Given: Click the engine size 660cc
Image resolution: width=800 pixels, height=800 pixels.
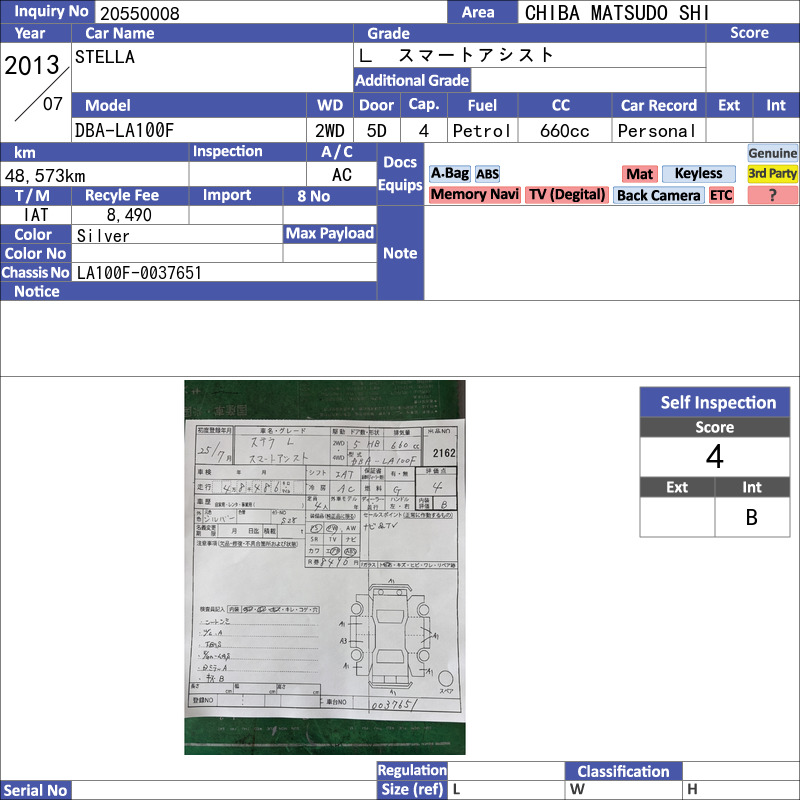Looking at the screenshot, I should [x=565, y=131].
